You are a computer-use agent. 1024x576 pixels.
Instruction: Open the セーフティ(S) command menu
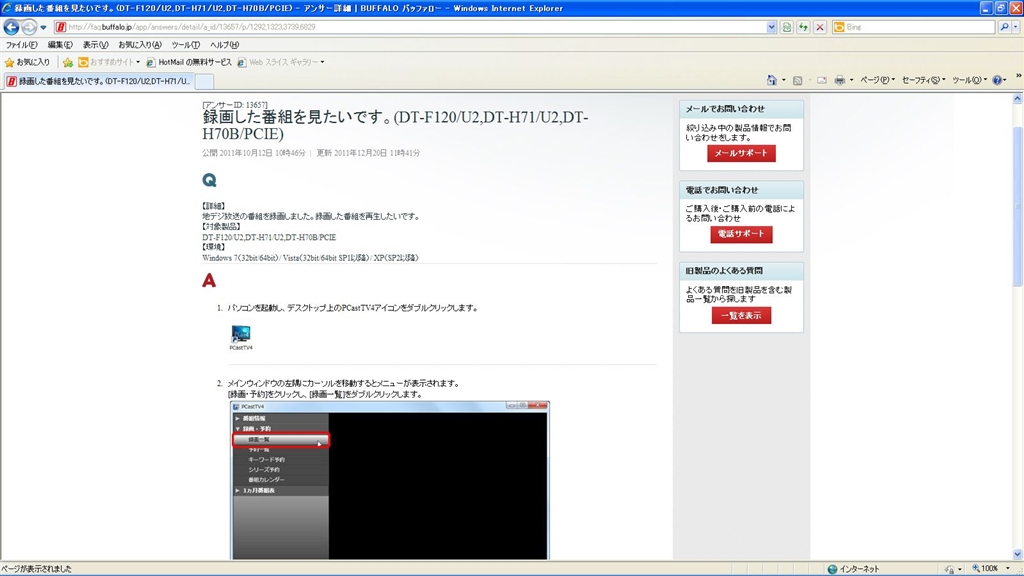coord(923,80)
